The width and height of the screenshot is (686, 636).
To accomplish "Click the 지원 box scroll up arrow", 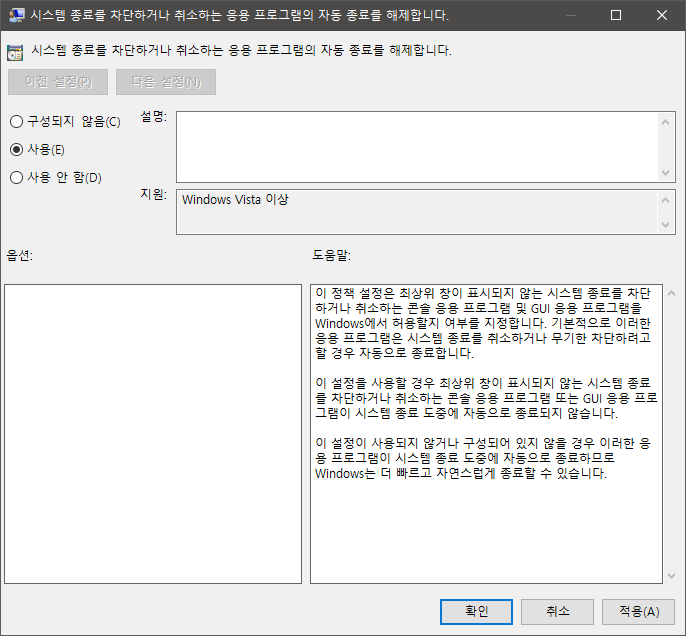I will [x=665, y=200].
